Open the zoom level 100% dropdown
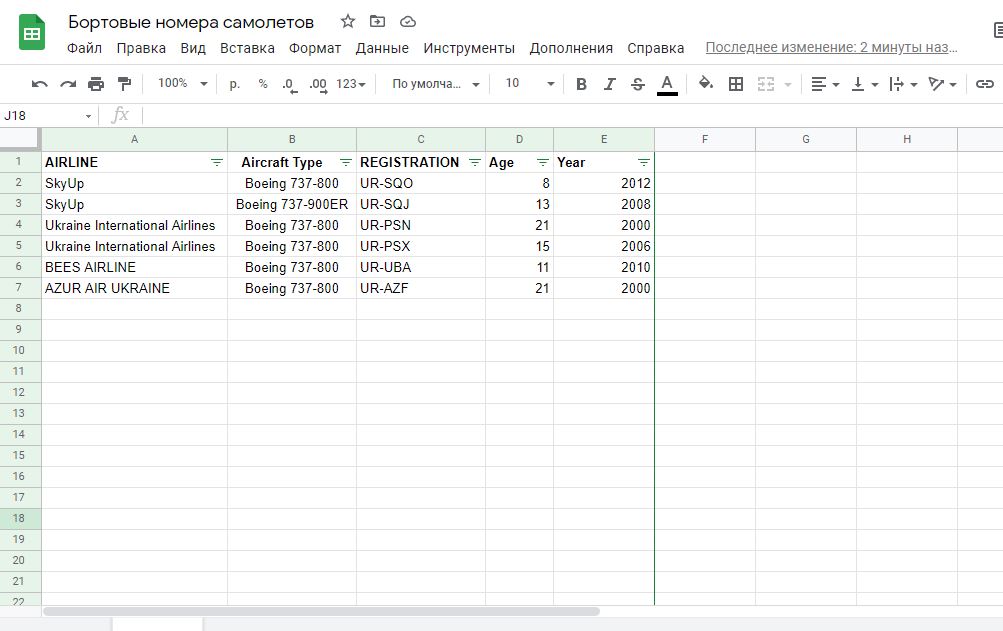 tap(183, 84)
